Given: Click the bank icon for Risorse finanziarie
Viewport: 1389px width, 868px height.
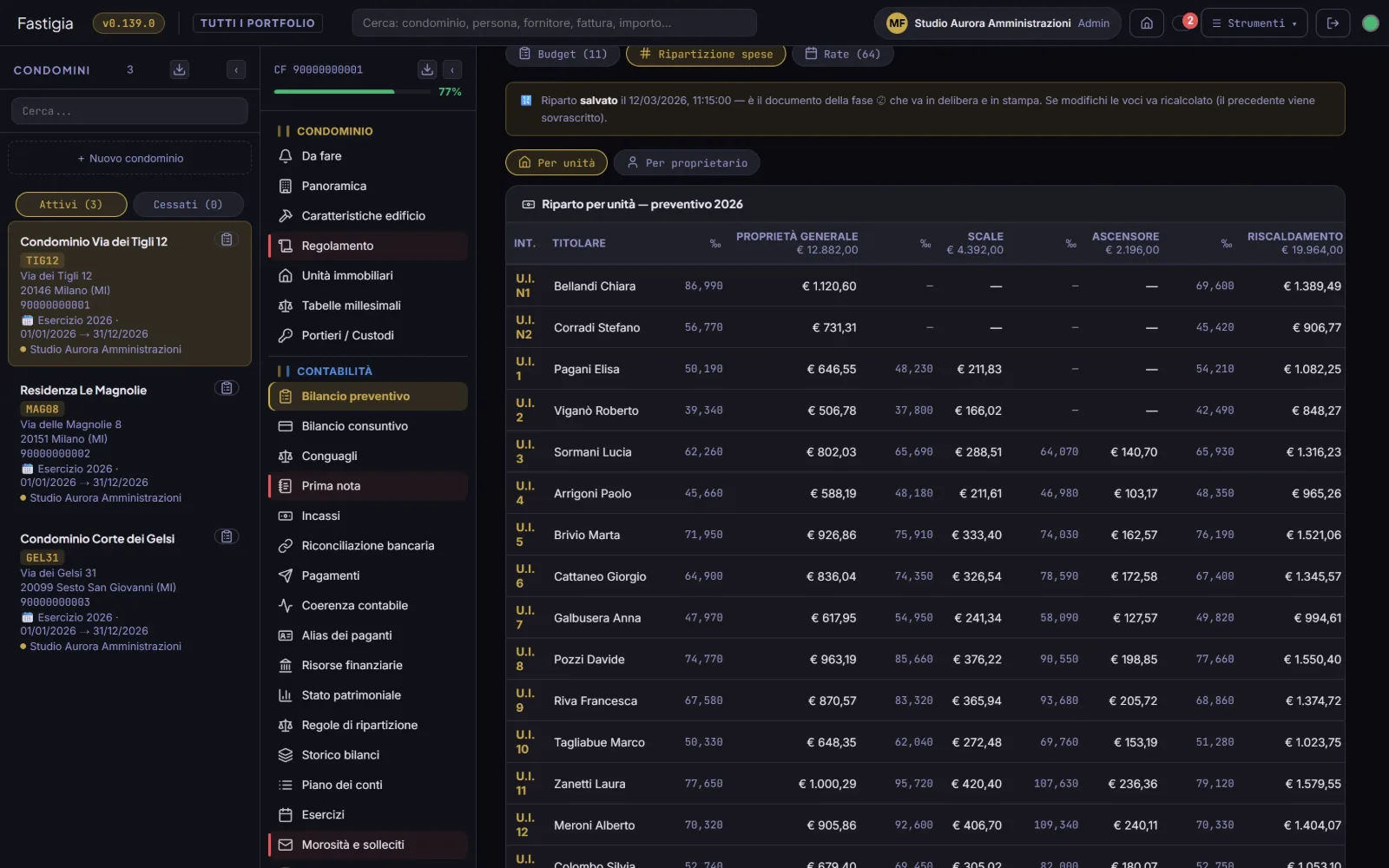Looking at the screenshot, I should coord(285,666).
